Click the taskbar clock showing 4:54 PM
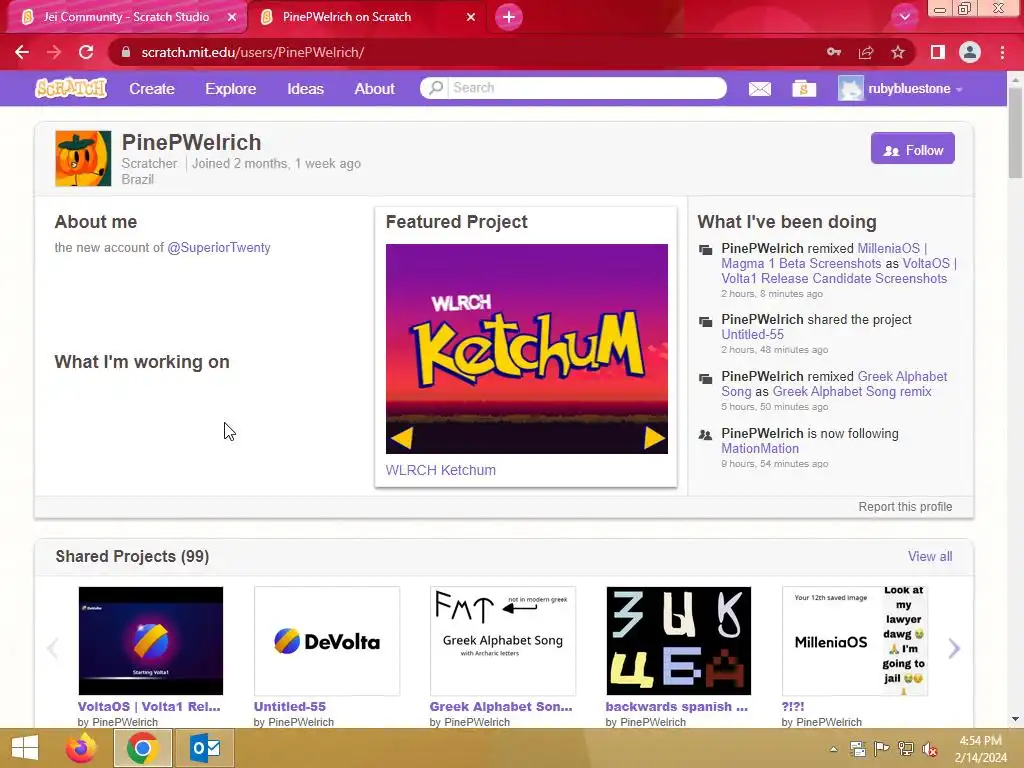Image resolution: width=1024 pixels, height=768 pixels. tap(980, 749)
